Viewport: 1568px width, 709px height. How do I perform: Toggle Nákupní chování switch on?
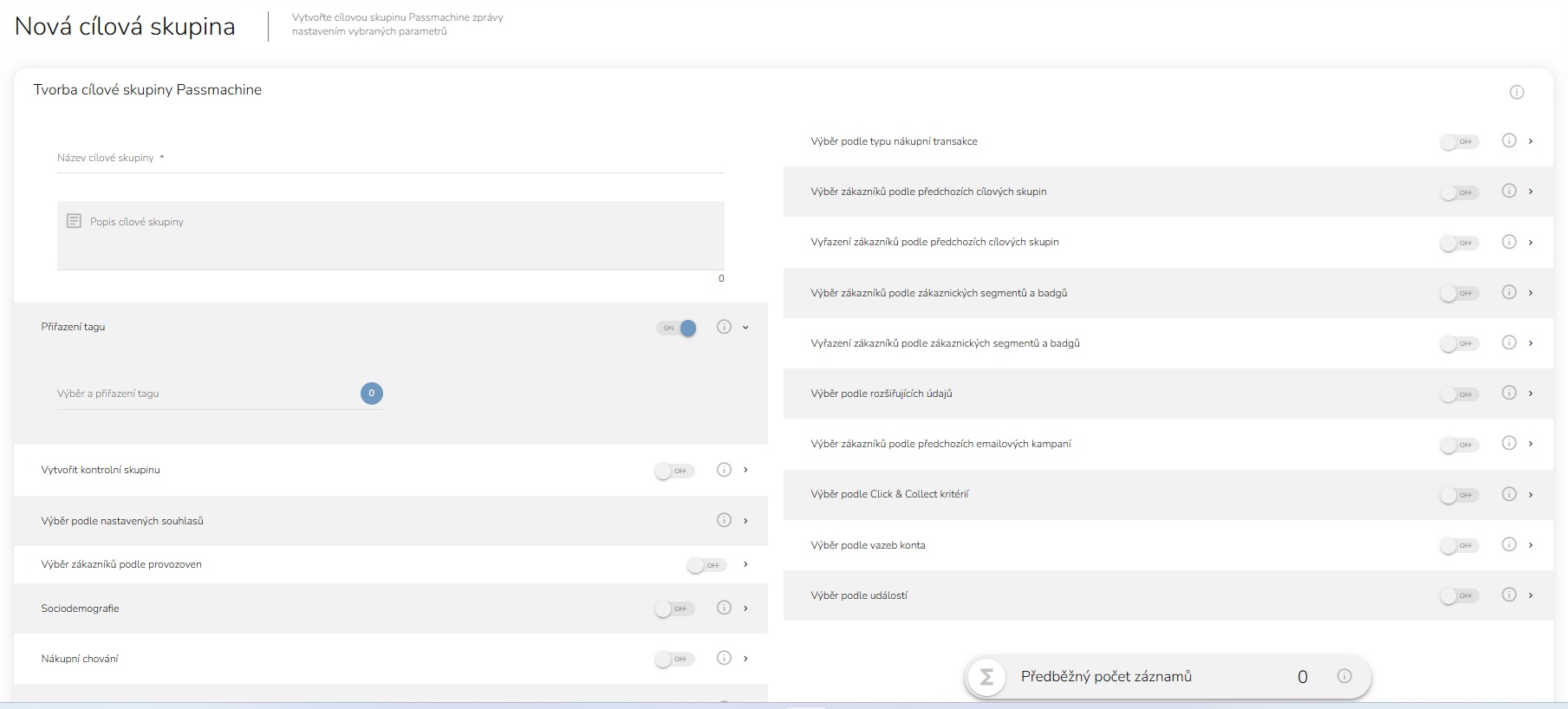point(675,659)
